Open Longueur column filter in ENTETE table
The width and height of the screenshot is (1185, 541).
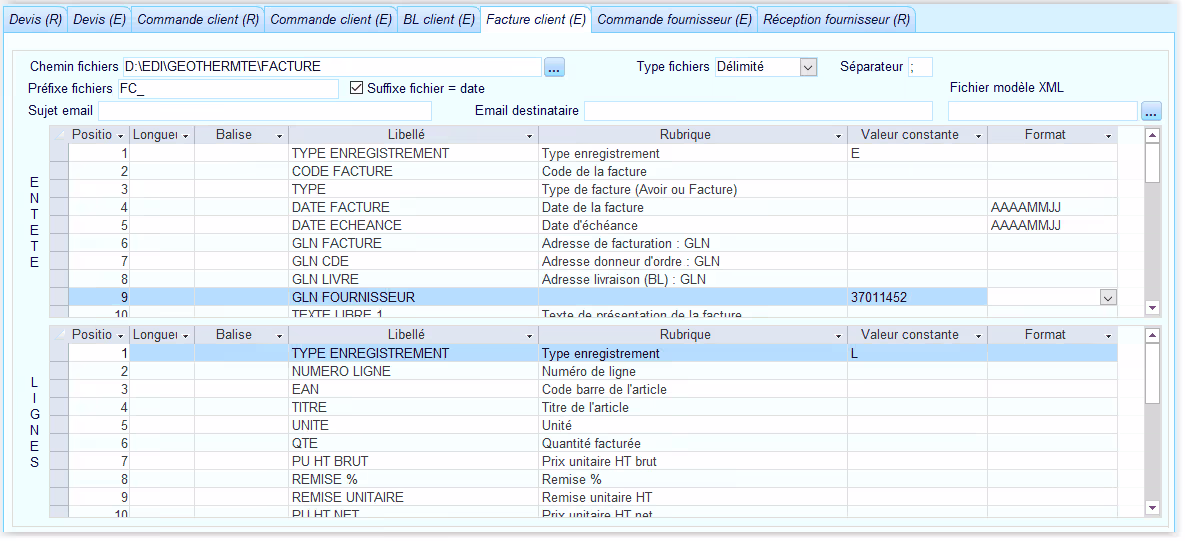[185, 136]
